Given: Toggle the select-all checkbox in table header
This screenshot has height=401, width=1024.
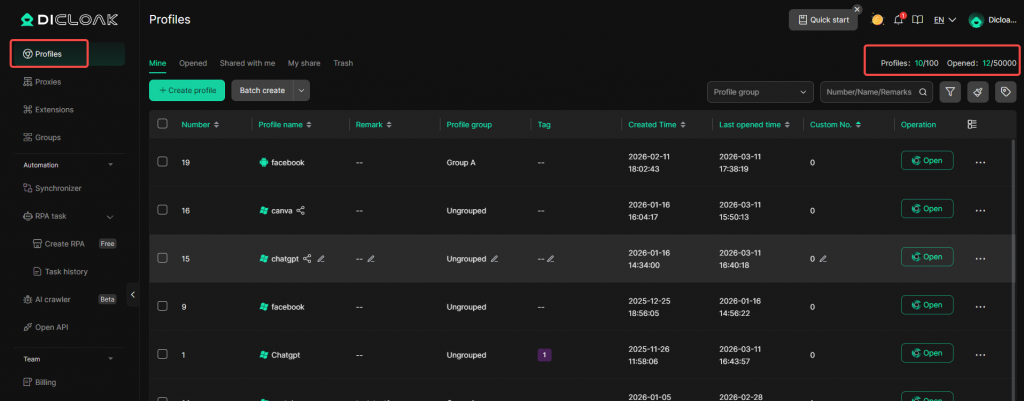Looking at the screenshot, I should pos(163,125).
